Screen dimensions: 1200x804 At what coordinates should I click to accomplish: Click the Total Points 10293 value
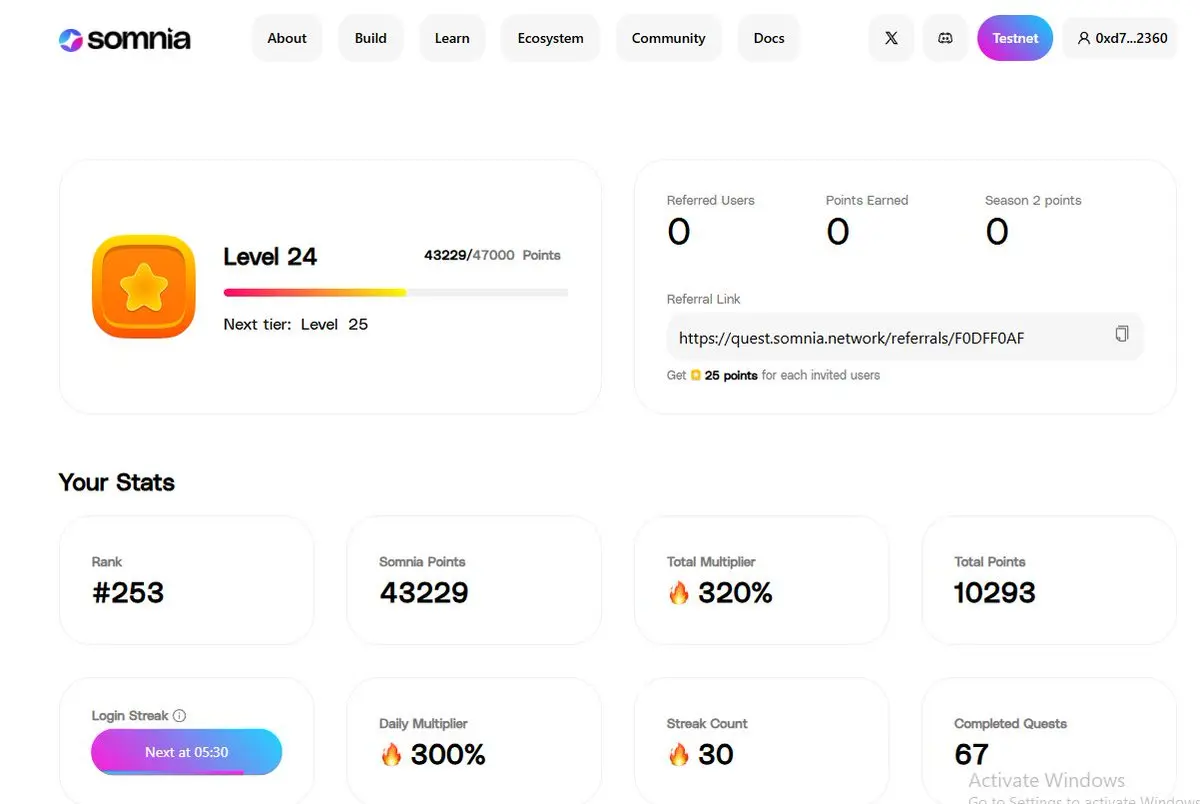[995, 593]
